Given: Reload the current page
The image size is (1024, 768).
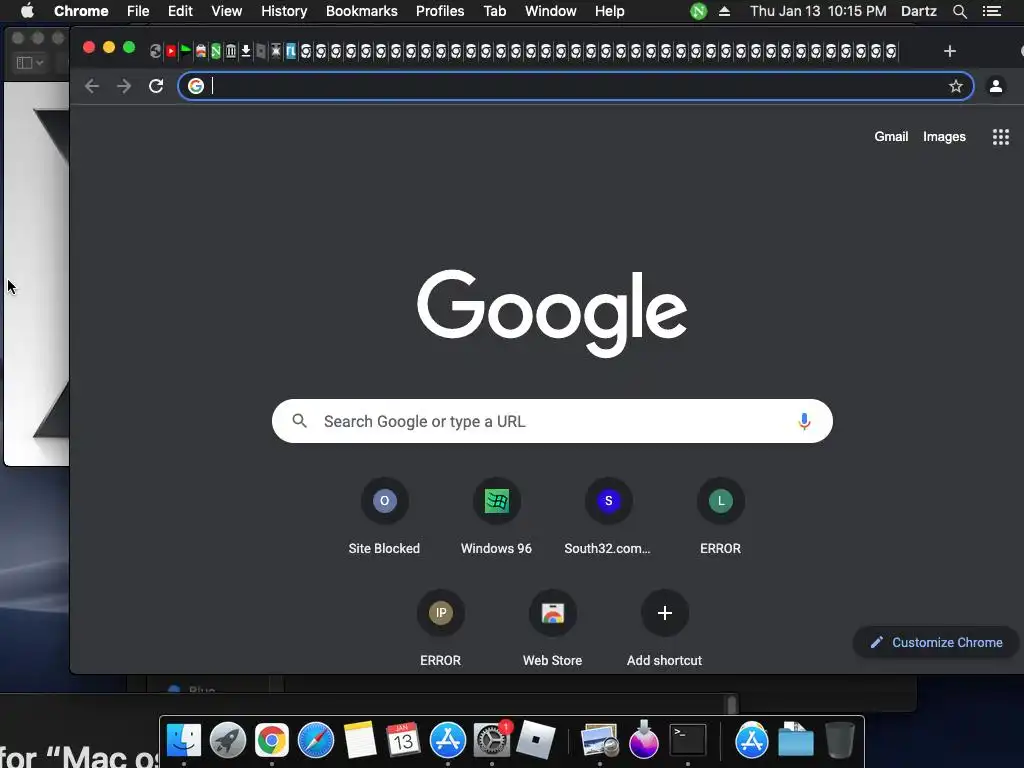Looking at the screenshot, I should [x=155, y=86].
